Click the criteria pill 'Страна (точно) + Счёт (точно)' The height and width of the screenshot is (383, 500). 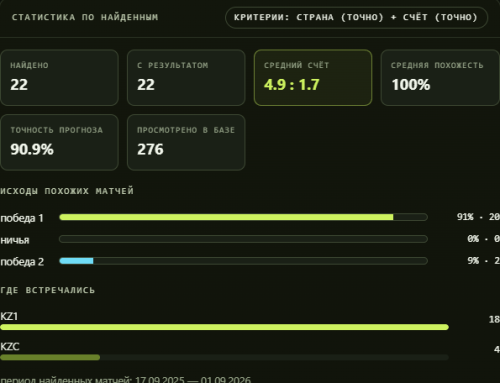click(x=356, y=17)
